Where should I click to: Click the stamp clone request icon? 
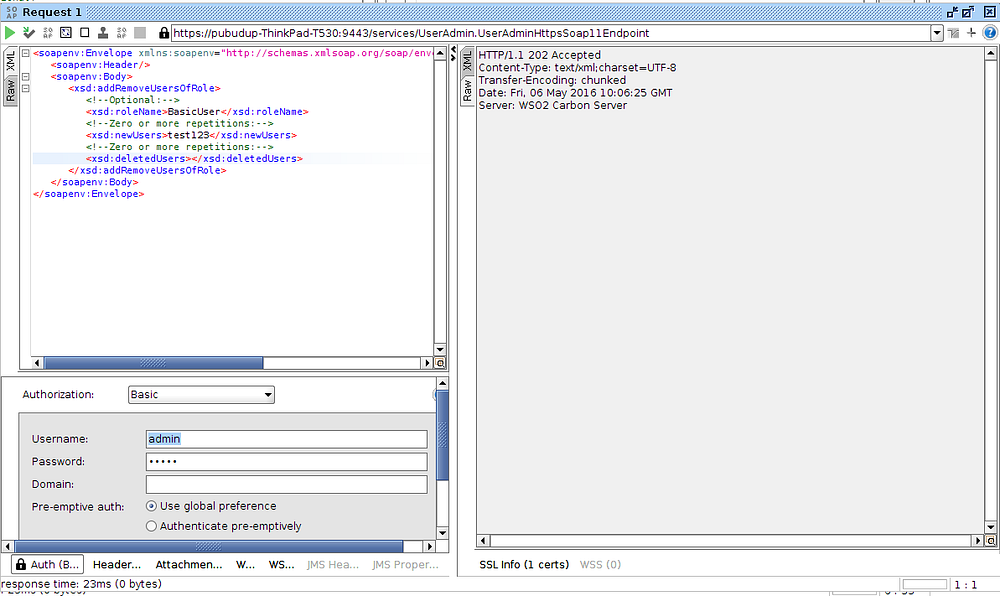pos(103,33)
